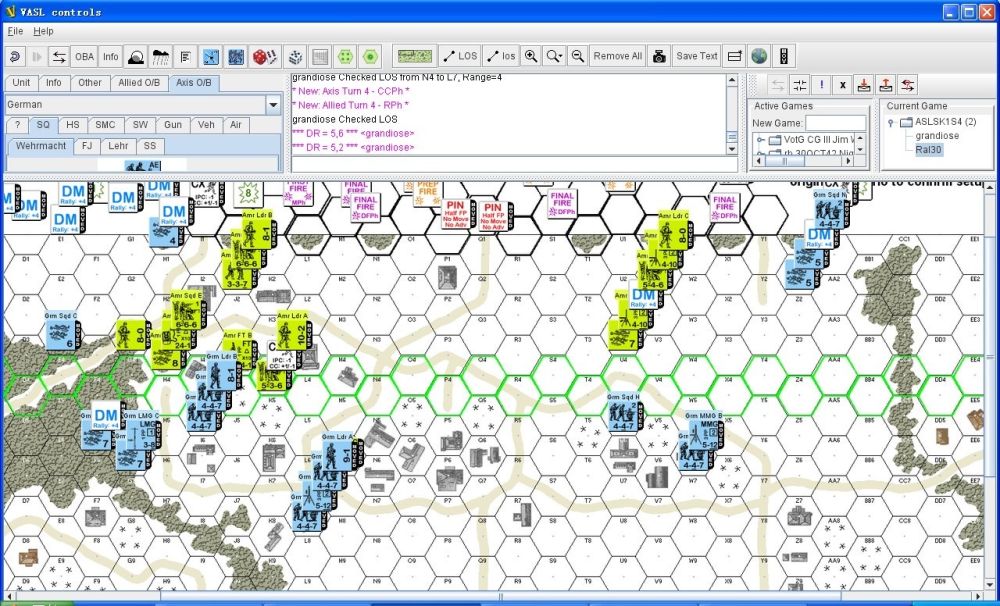
Task: Click the red upload tray icon
Action: (x=885, y=85)
